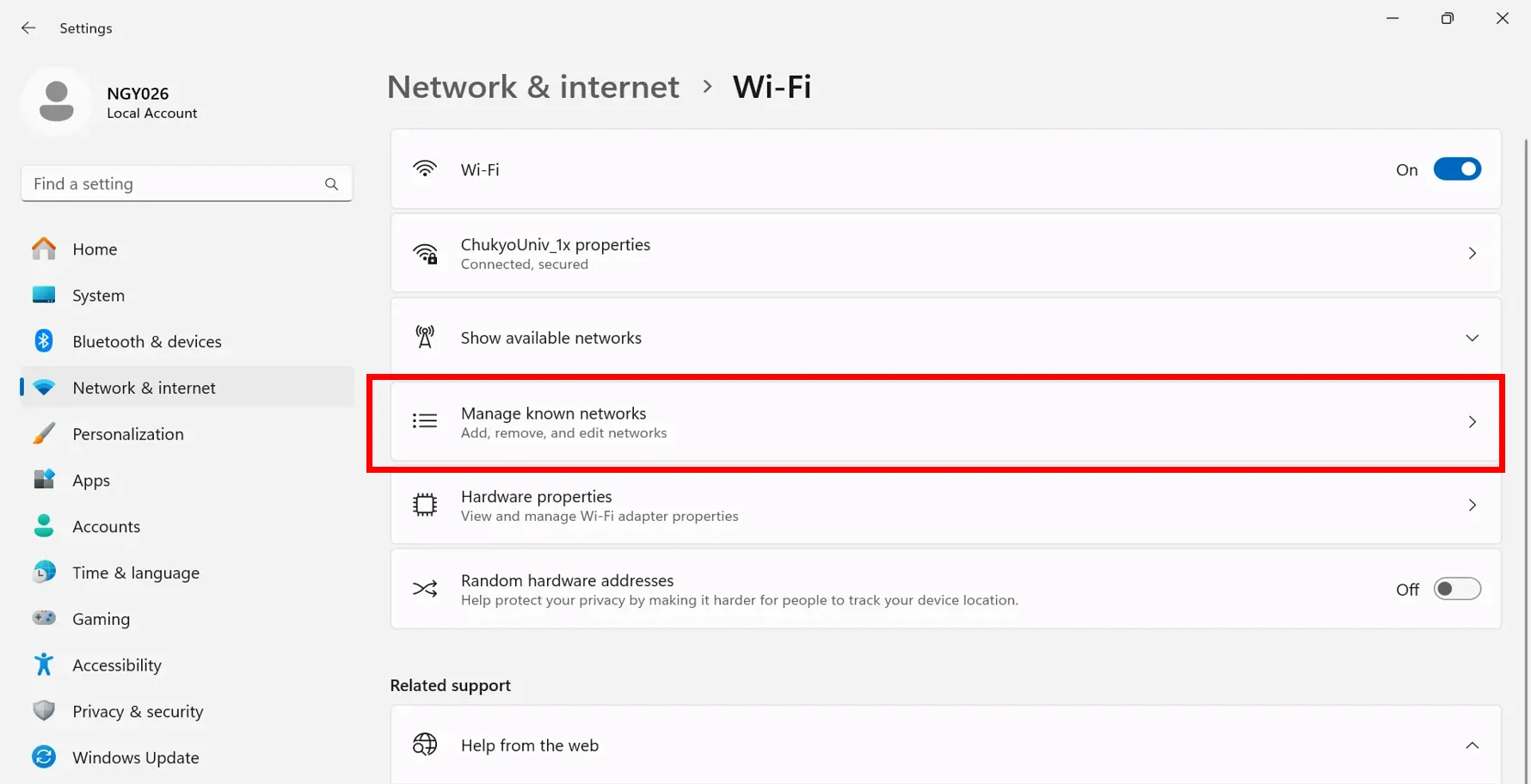Click the Gaming controller icon

tap(44, 619)
